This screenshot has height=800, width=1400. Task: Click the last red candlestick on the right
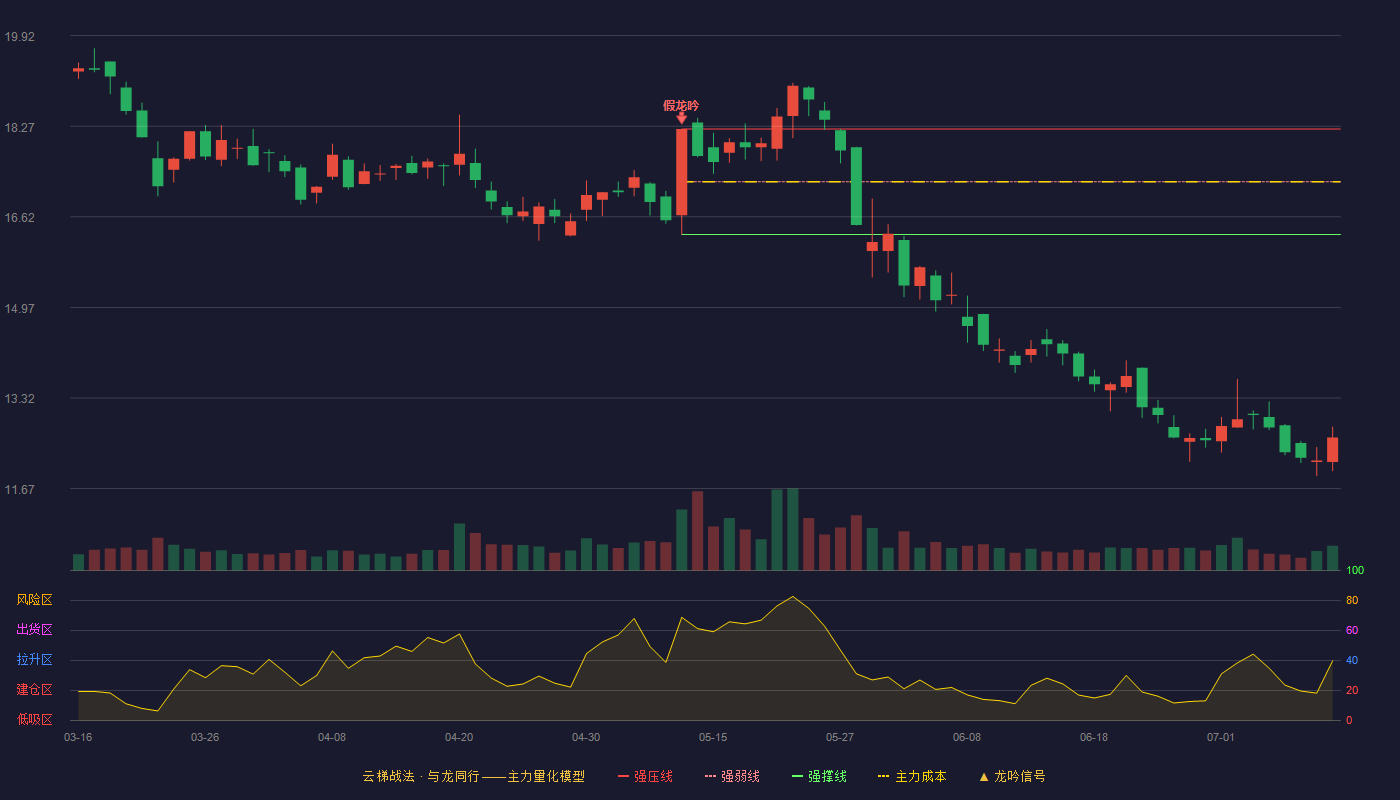[x=1332, y=449]
